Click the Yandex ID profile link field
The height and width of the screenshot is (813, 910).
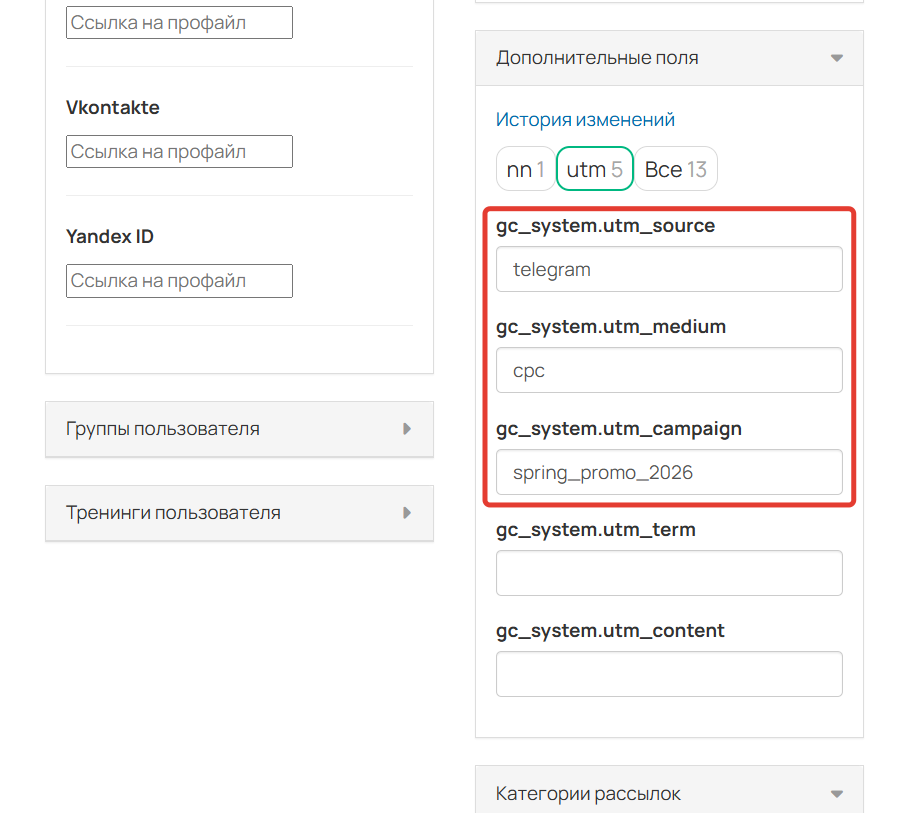coord(179,281)
